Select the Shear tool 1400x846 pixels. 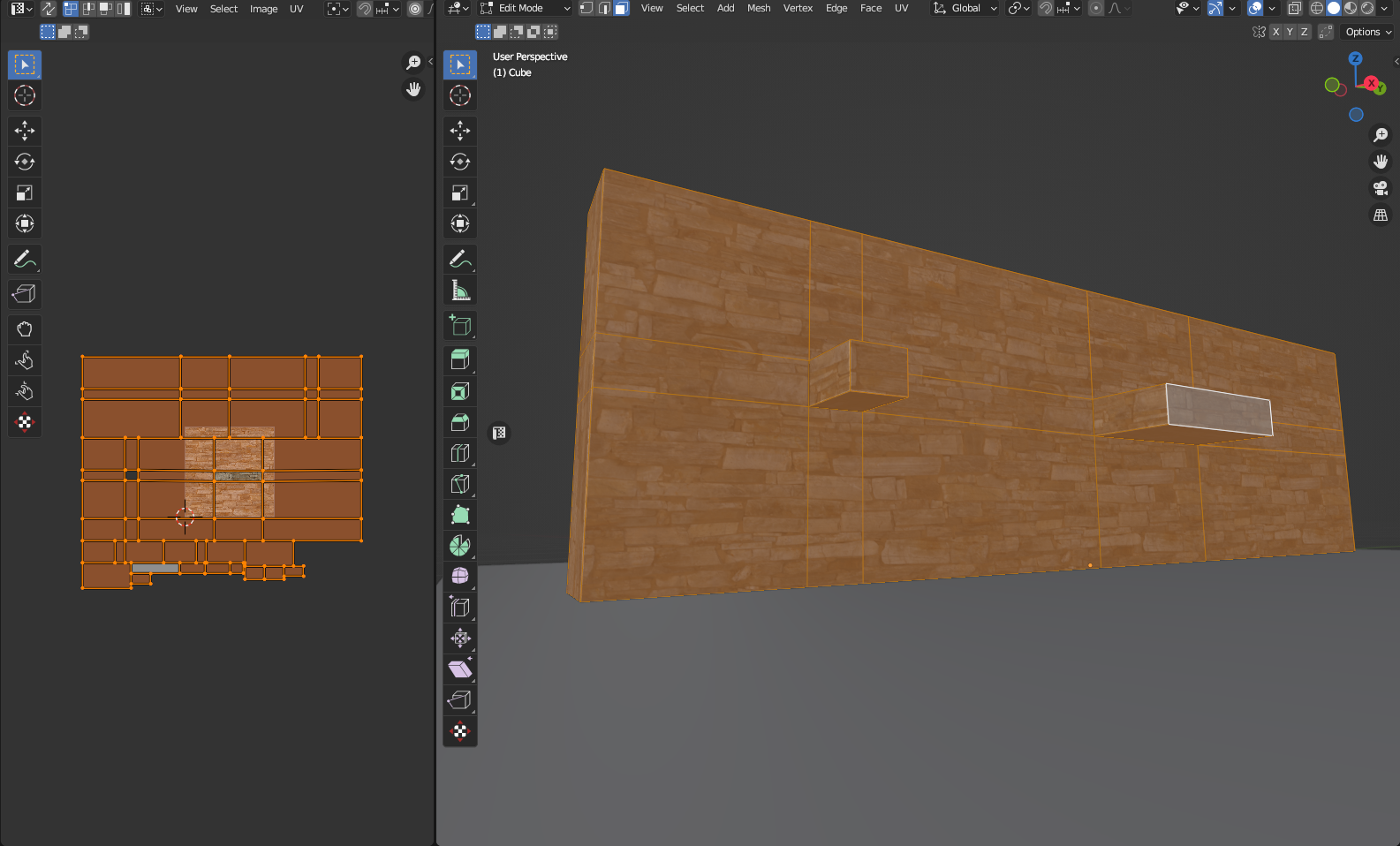460,669
